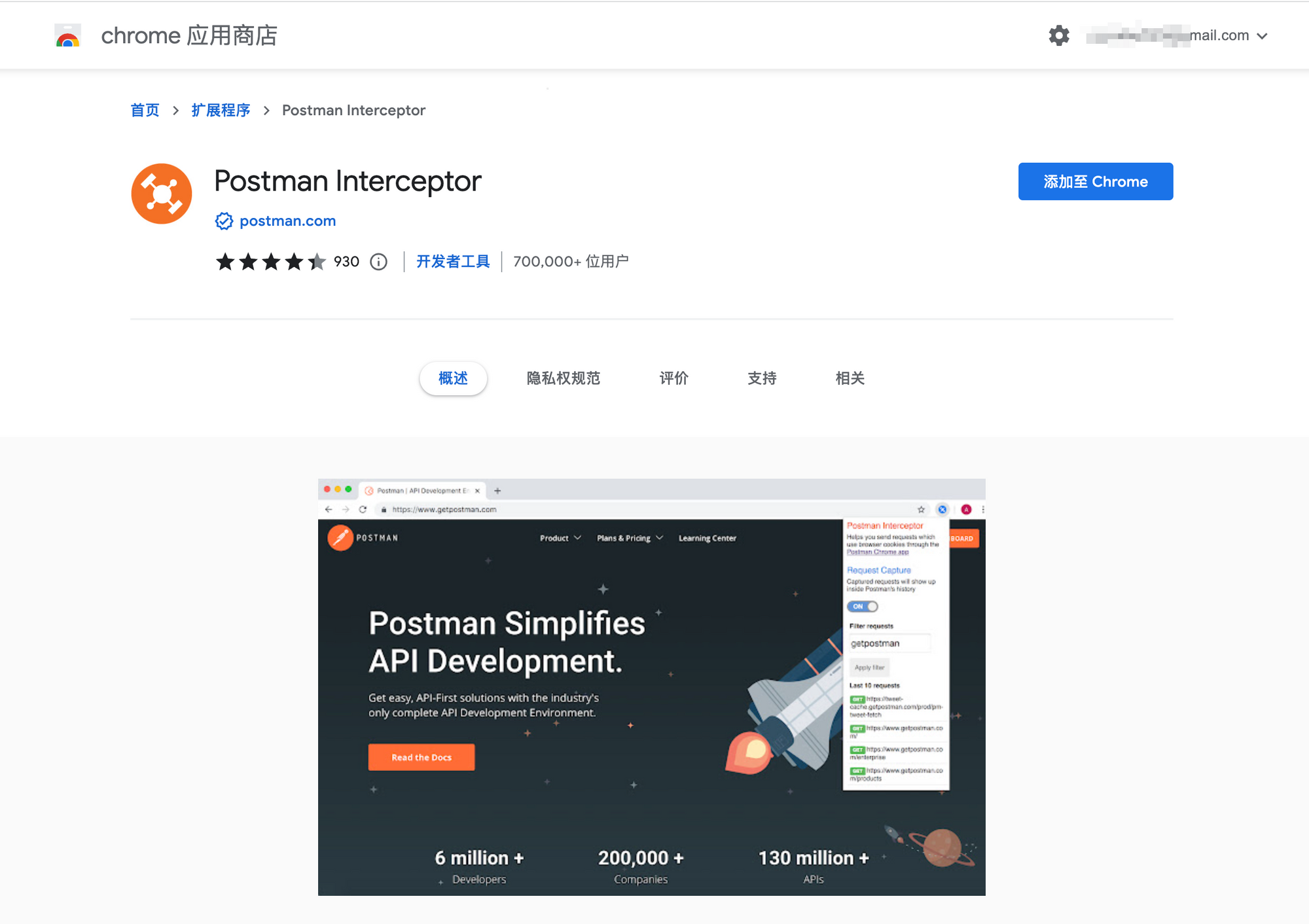Open 扩展程序 from the breadcrumb
This screenshot has width=1309, height=924.
[x=220, y=110]
